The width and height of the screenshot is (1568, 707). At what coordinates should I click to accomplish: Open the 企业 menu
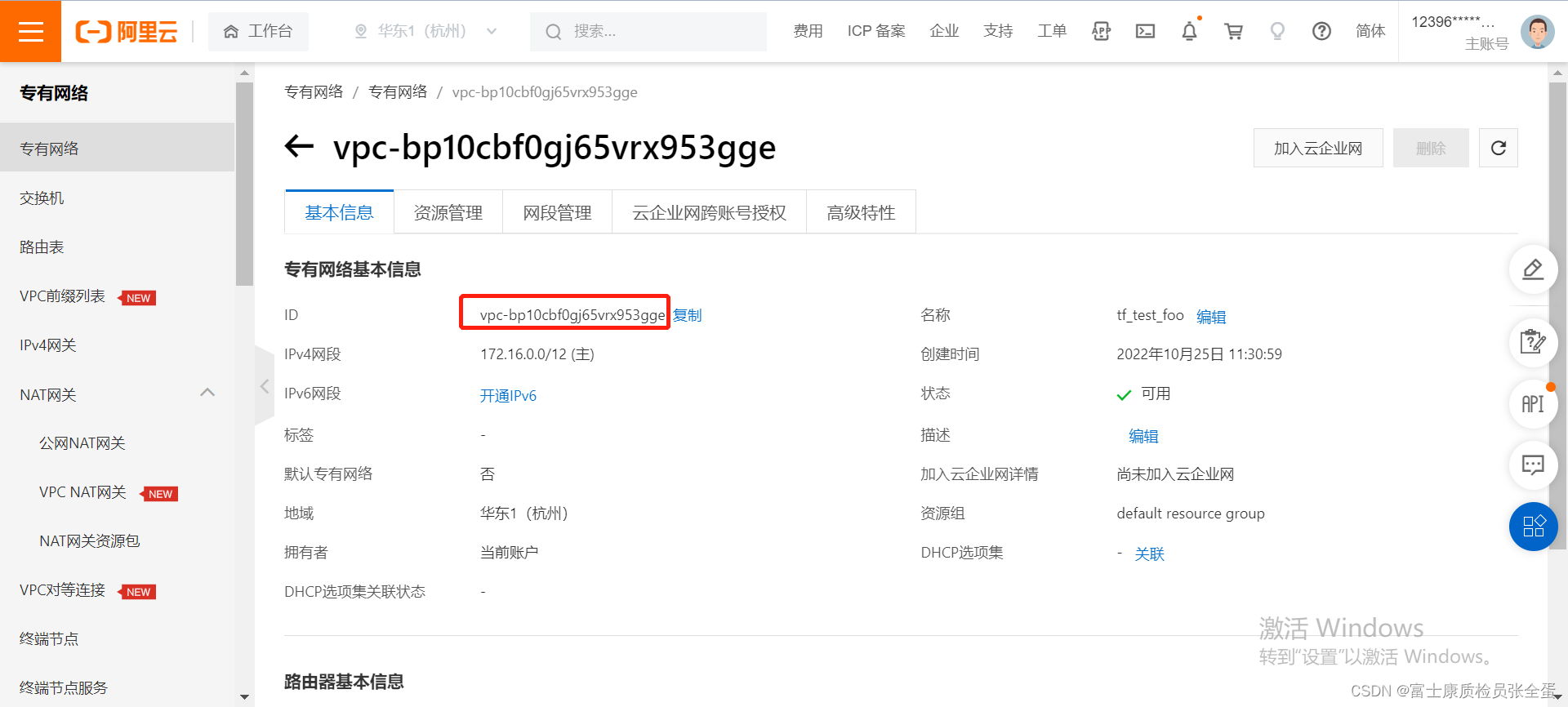coord(944,31)
